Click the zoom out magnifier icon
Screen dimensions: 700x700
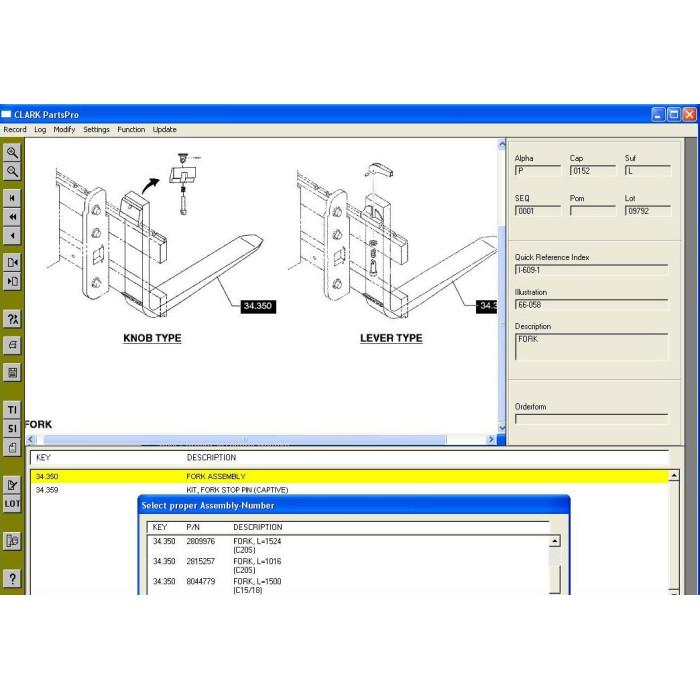click(12, 171)
